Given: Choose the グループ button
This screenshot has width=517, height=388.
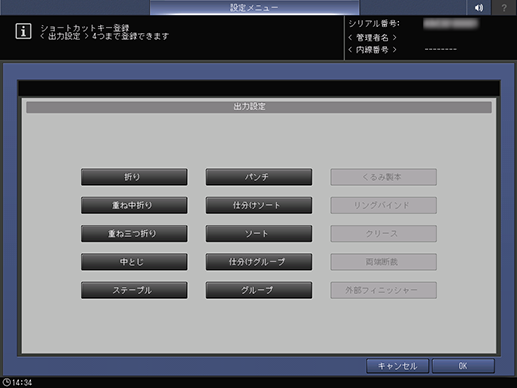Looking at the screenshot, I should [x=259, y=290].
